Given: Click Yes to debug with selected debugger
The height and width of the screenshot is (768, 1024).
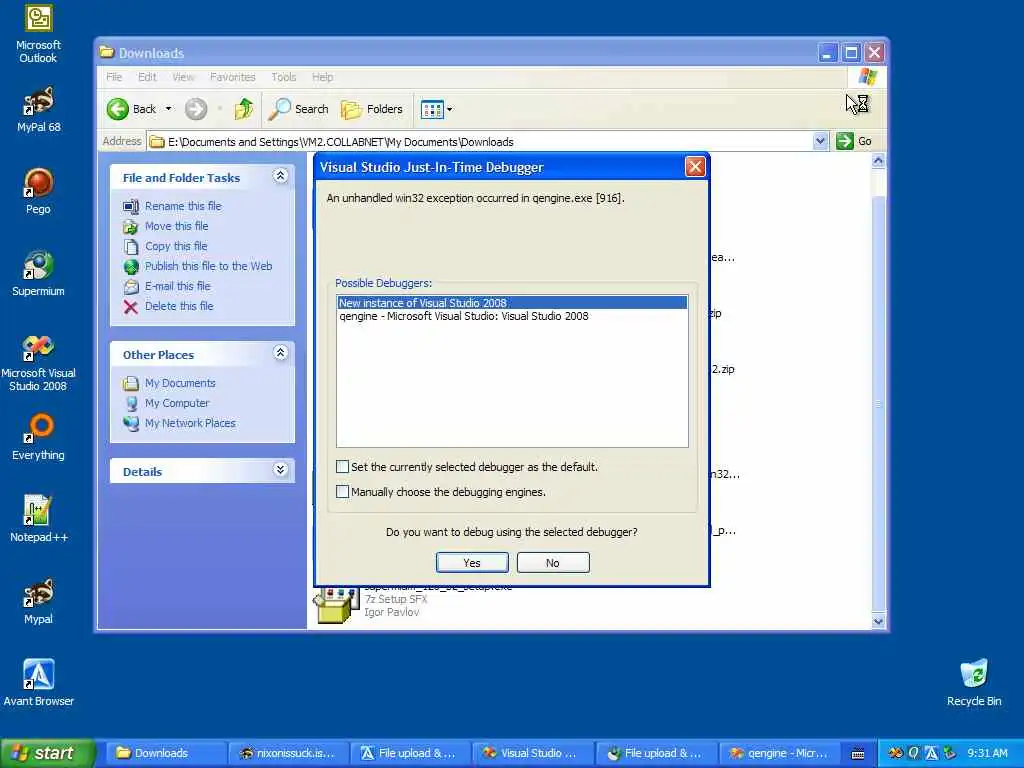Looking at the screenshot, I should point(472,563).
